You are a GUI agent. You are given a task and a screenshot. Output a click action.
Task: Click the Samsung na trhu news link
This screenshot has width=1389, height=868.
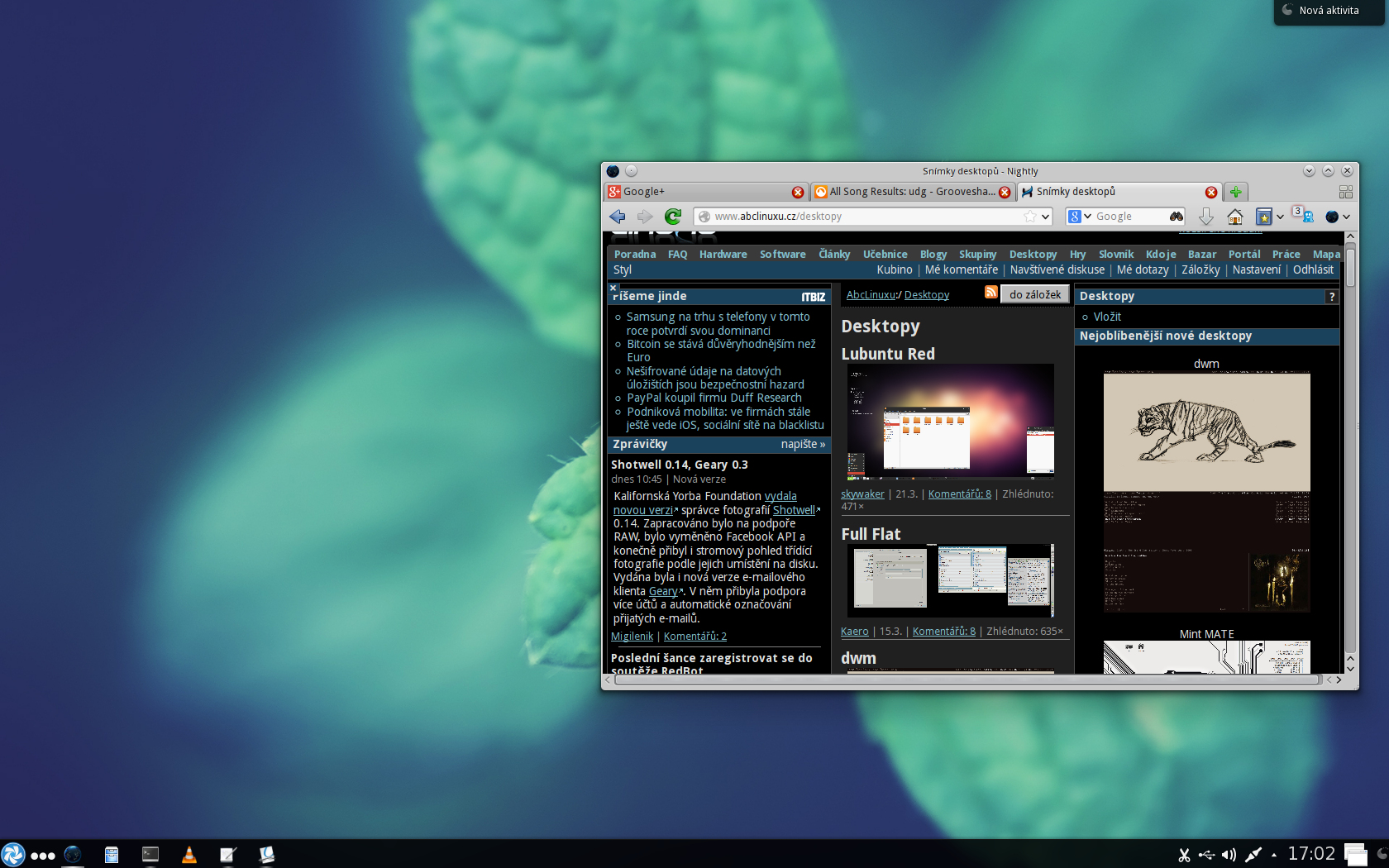coord(718,323)
